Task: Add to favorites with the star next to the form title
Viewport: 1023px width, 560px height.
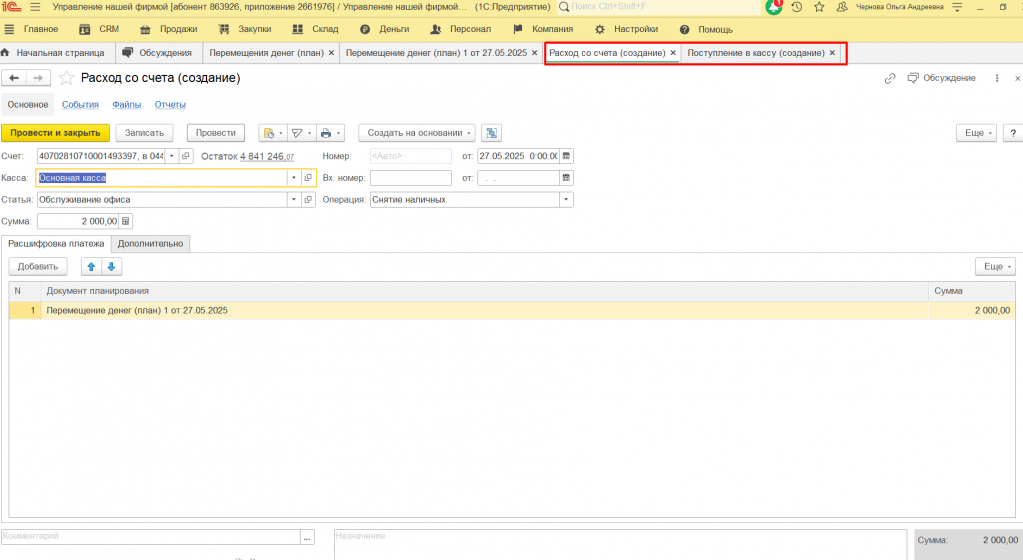Action: 66,78
